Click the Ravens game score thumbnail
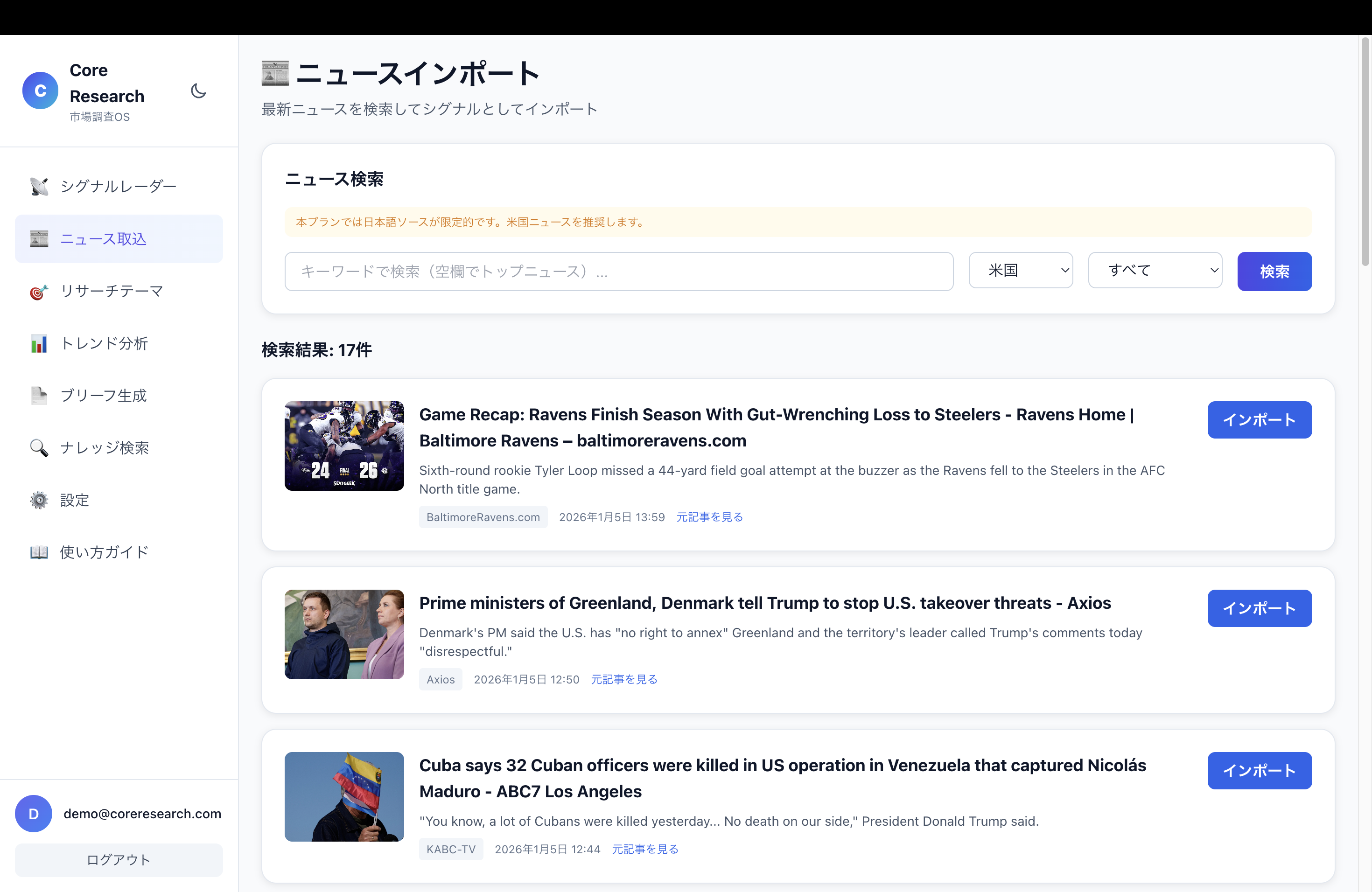Screen dimensions: 1372x892 [x=344, y=446]
